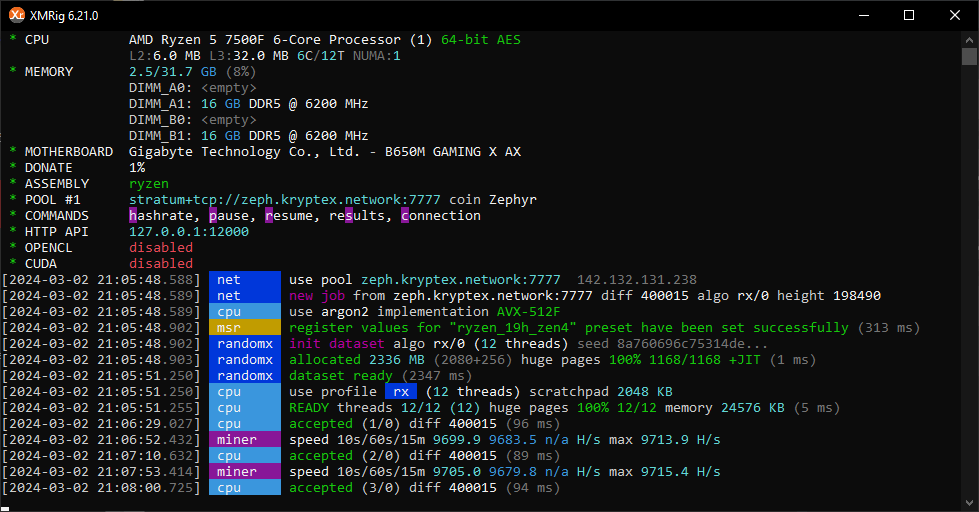Viewport: 979px width, 512px height.
Task: Minimize the XMRig window
Action: click(864, 15)
